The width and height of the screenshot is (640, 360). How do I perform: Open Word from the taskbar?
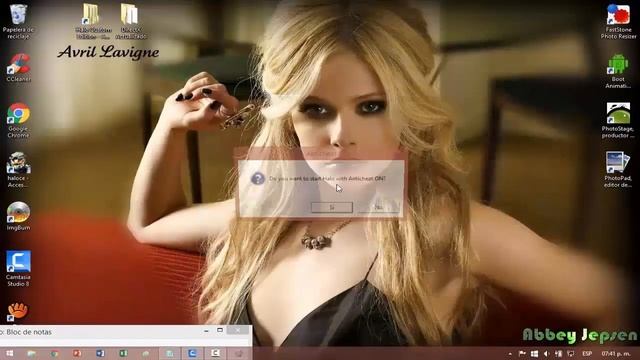pyautogui.click(x=100, y=353)
